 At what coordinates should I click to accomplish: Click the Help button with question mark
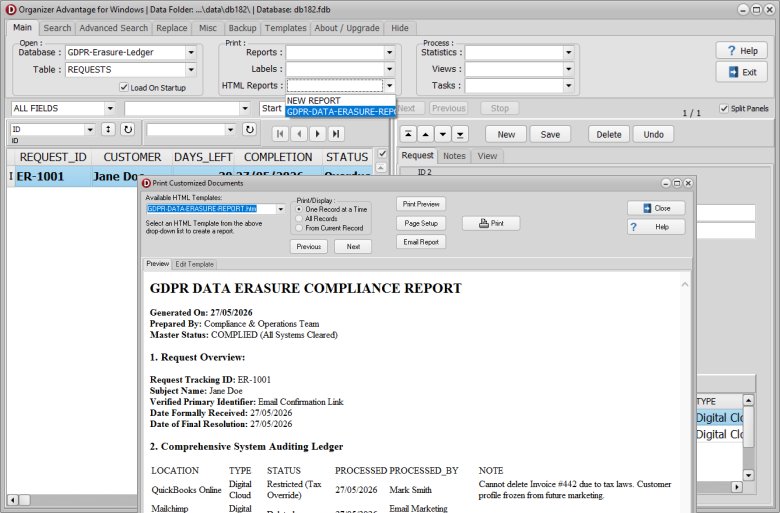click(741, 51)
